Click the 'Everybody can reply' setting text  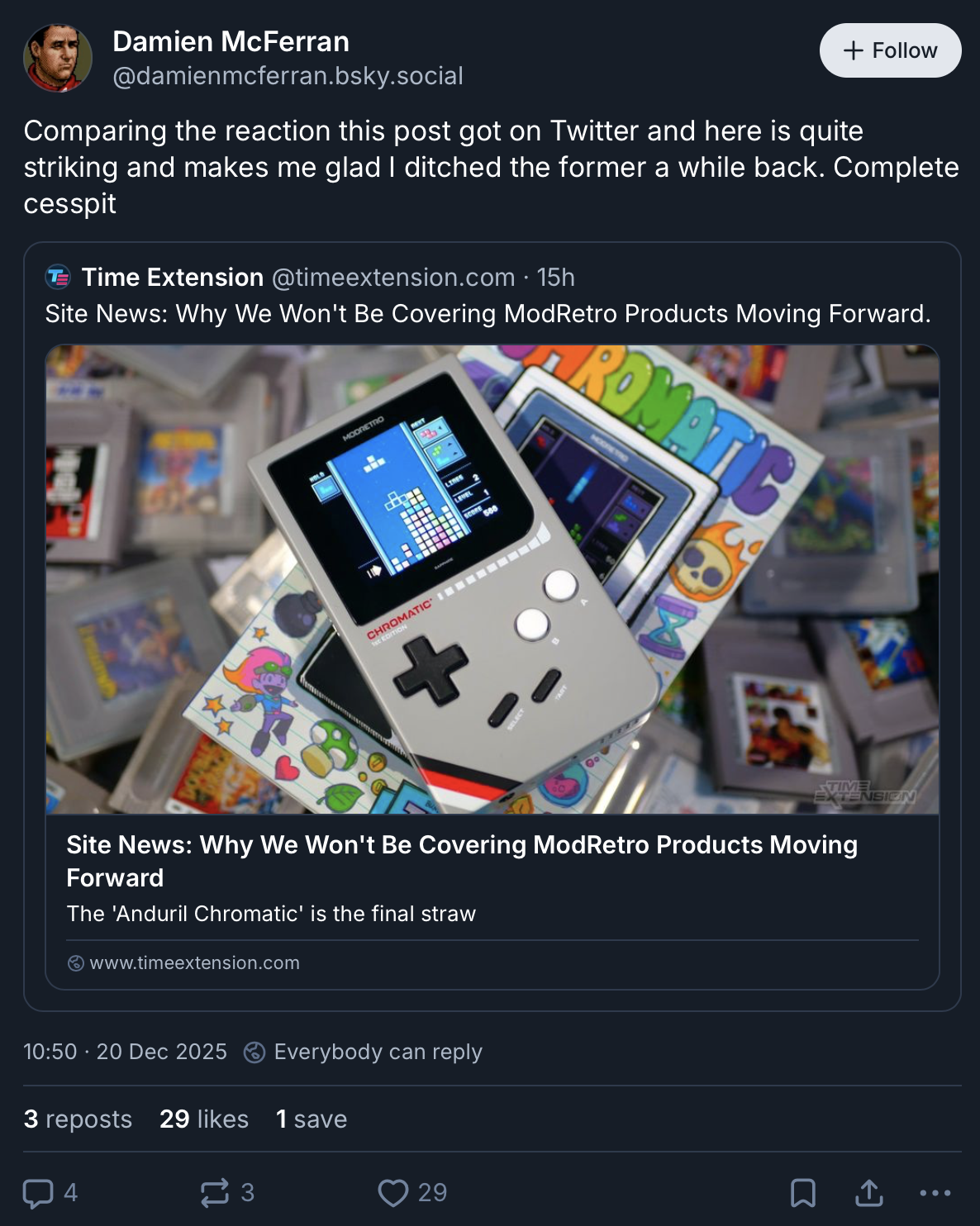(378, 1053)
